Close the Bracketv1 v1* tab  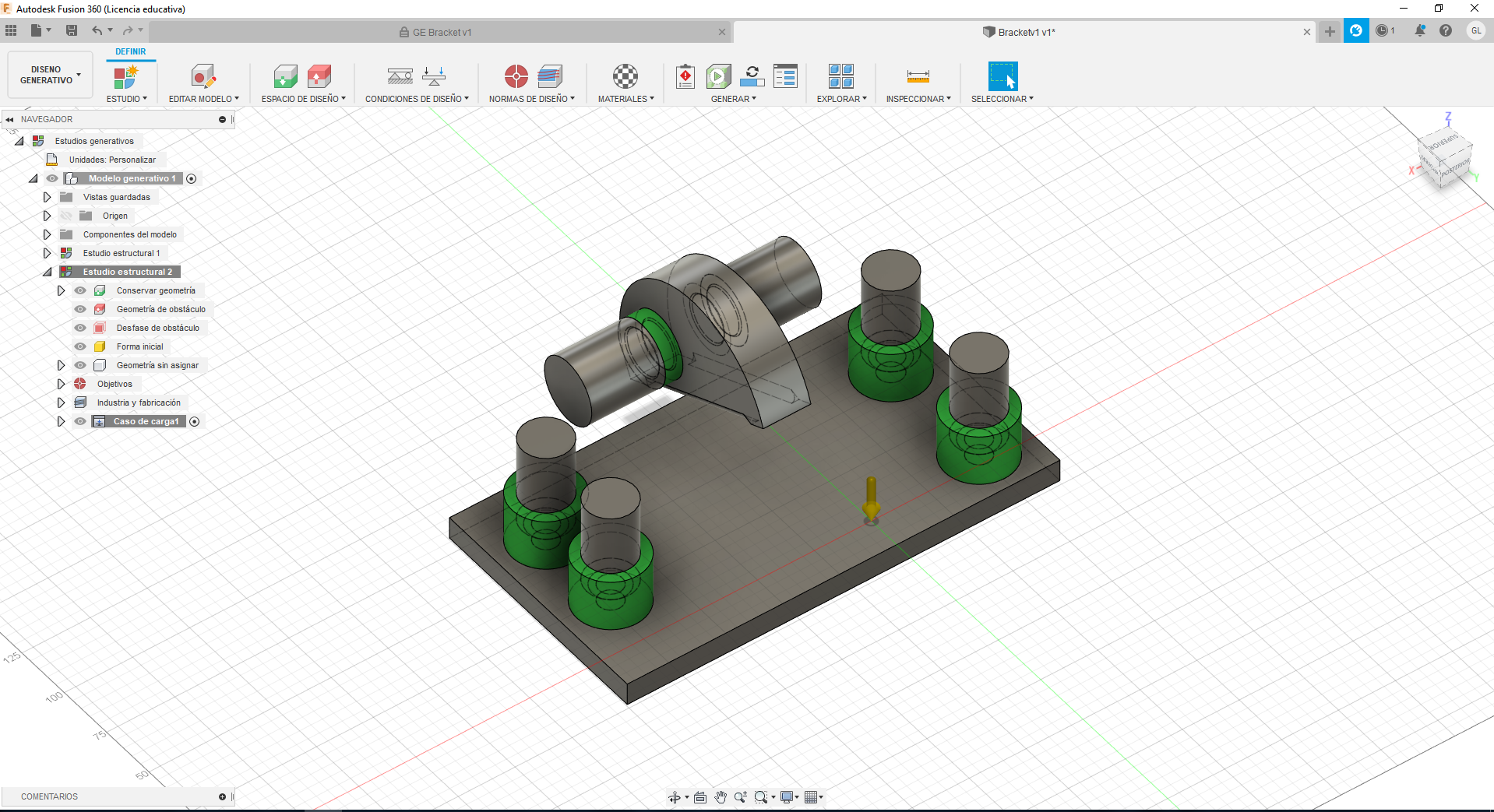(x=1307, y=32)
